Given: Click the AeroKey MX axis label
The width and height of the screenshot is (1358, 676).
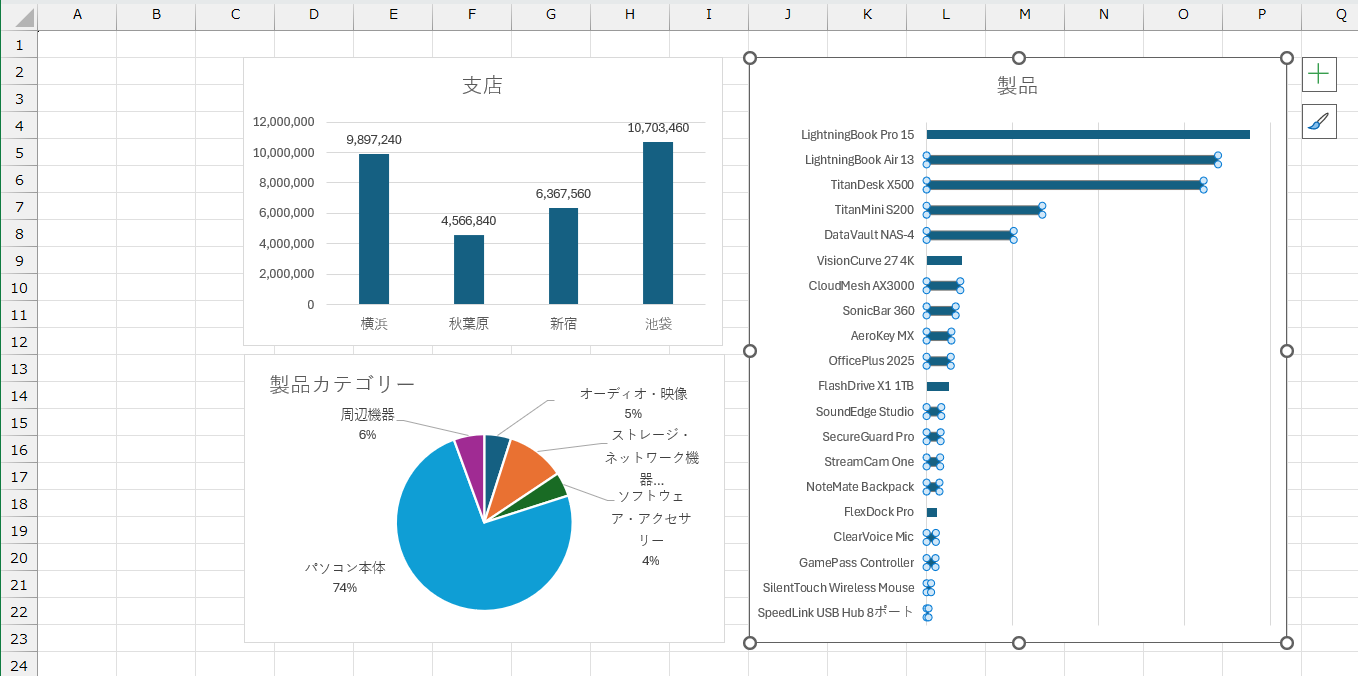Looking at the screenshot, I should click(x=882, y=336).
